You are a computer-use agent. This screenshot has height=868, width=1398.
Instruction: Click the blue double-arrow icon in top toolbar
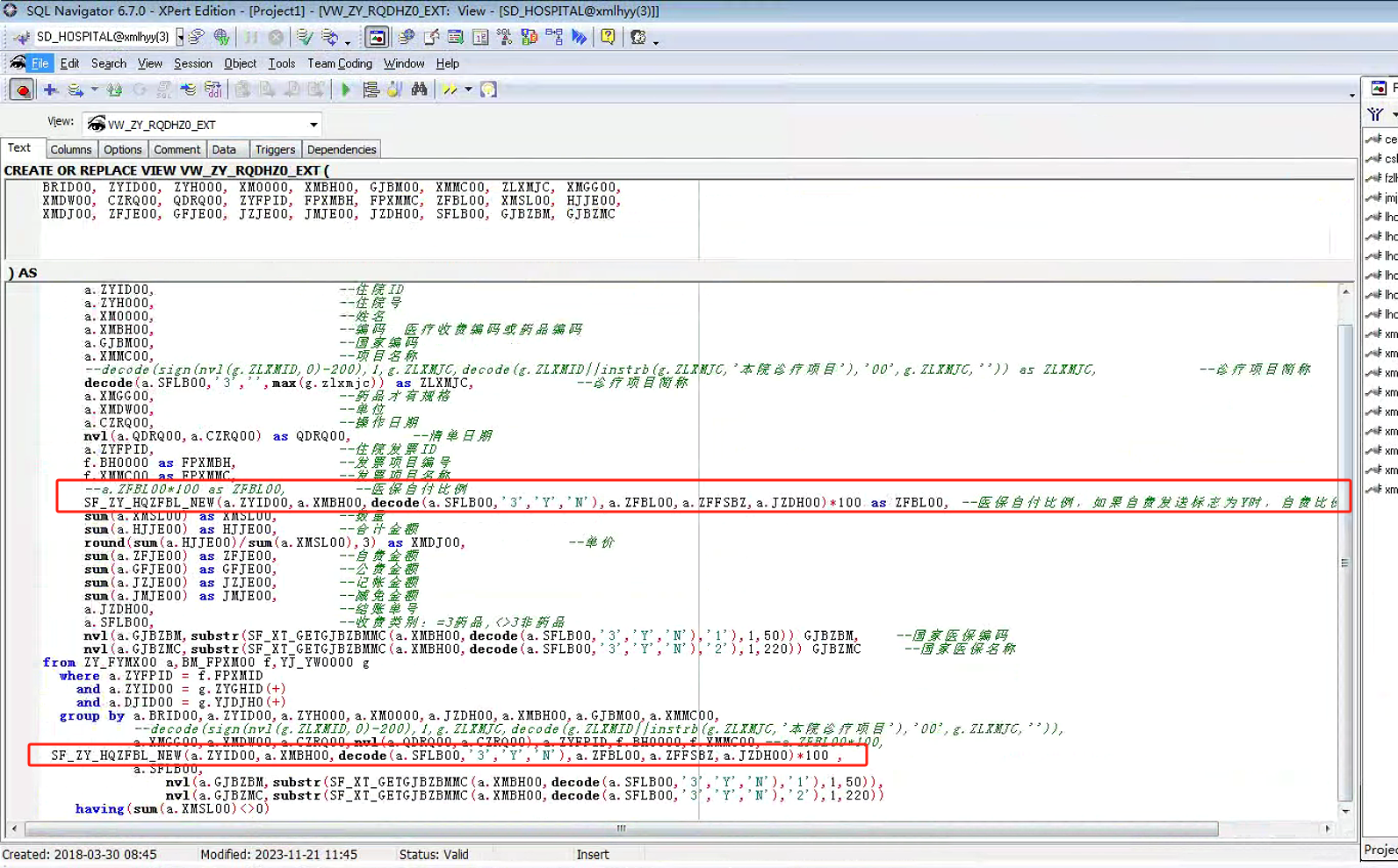click(x=580, y=37)
